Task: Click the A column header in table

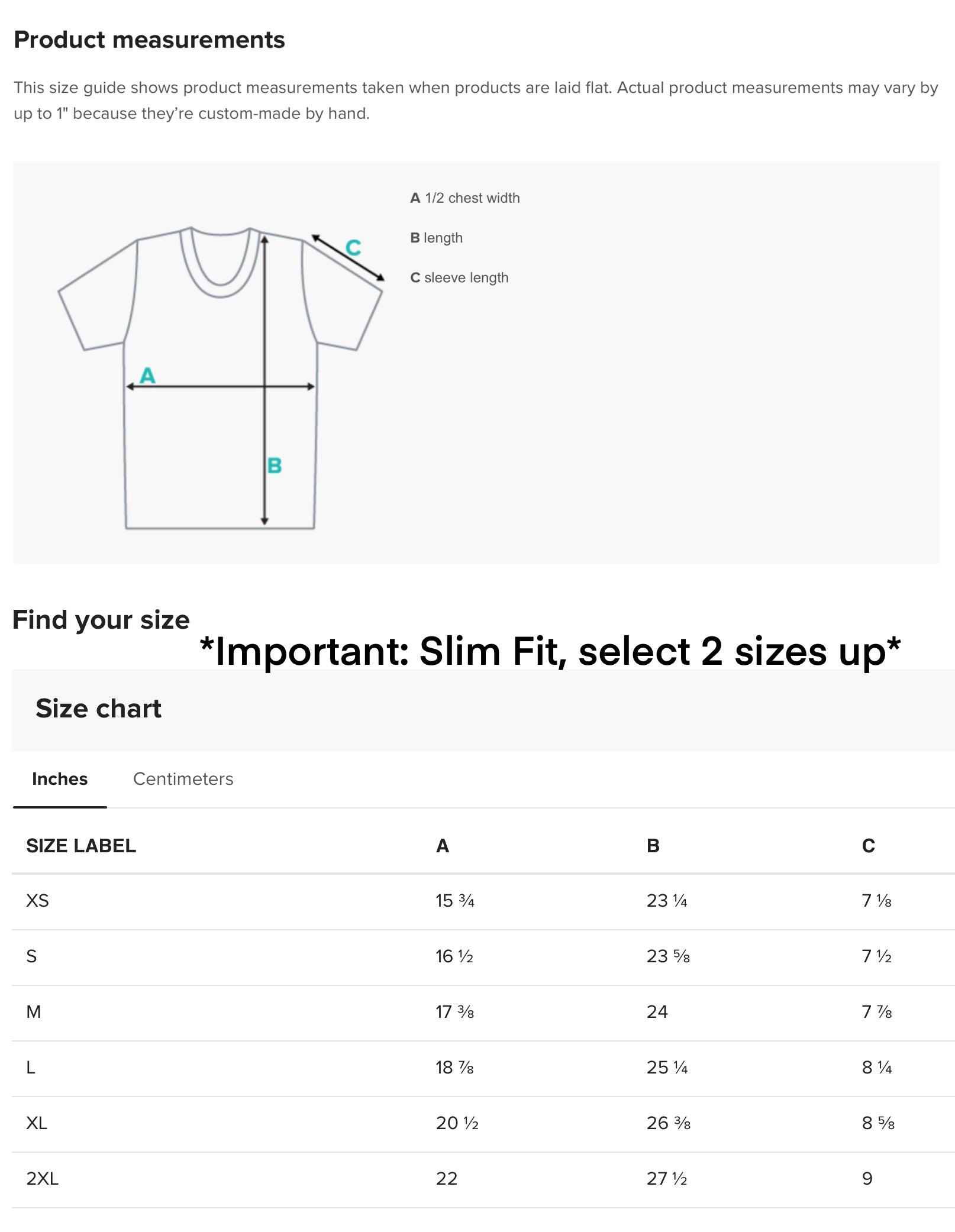Action: [443, 846]
